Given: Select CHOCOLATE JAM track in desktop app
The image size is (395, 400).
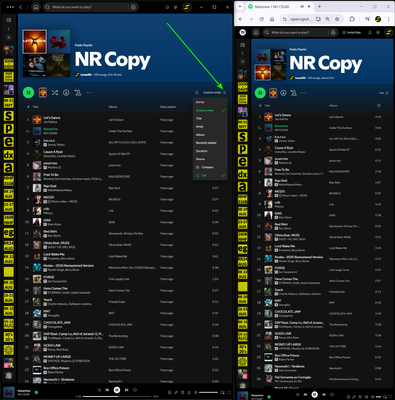Looking at the screenshot, I should 125,324.
